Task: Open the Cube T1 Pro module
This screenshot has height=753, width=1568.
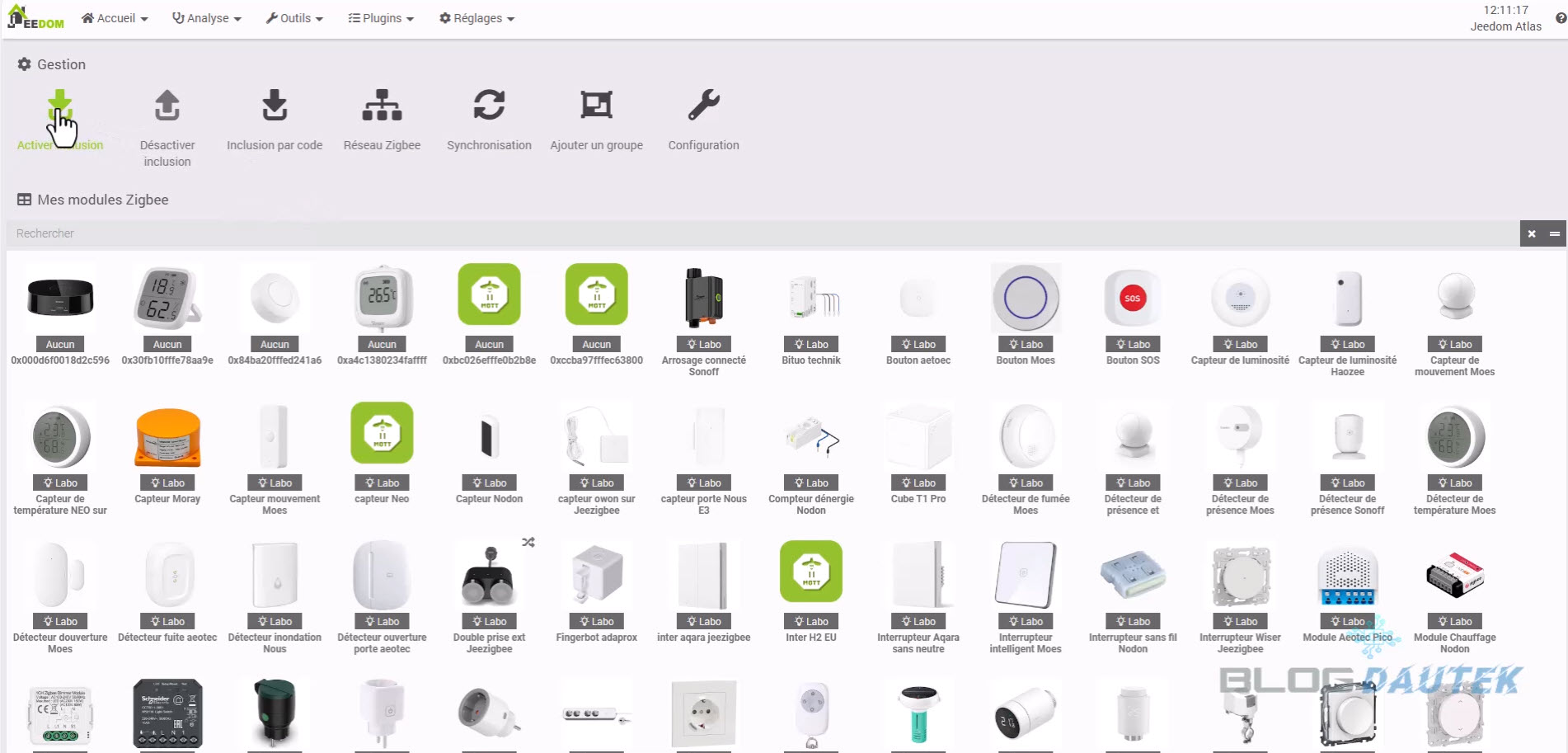Action: (x=918, y=438)
